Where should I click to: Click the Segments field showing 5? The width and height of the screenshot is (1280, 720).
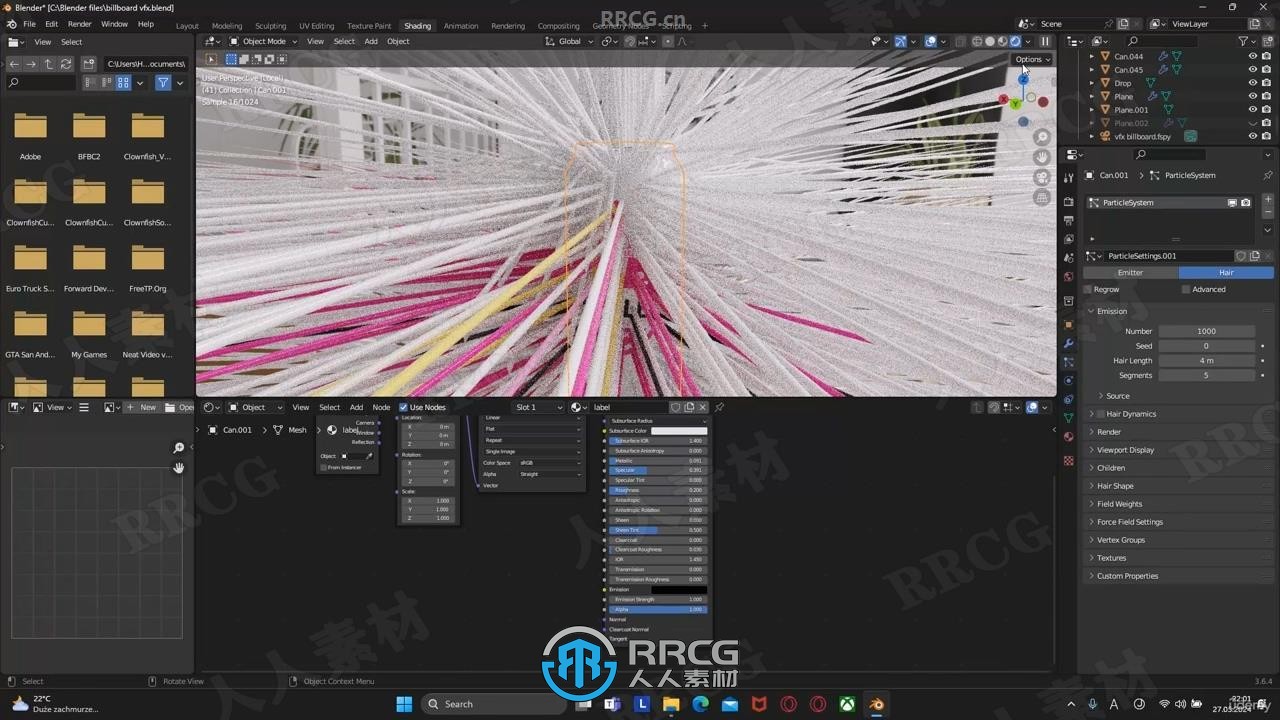coord(1206,375)
